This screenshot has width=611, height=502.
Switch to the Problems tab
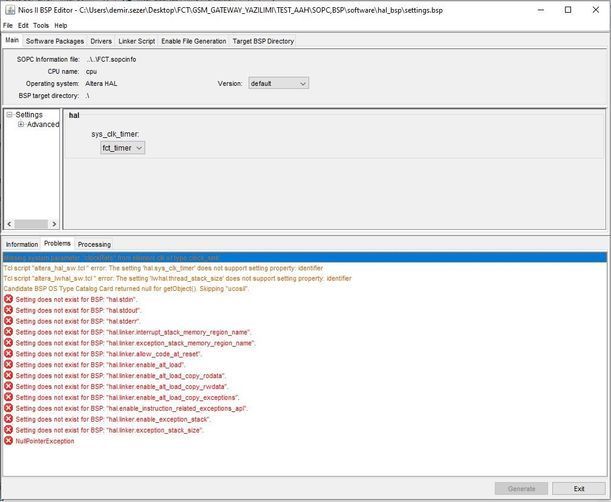(x=57, y=243)
